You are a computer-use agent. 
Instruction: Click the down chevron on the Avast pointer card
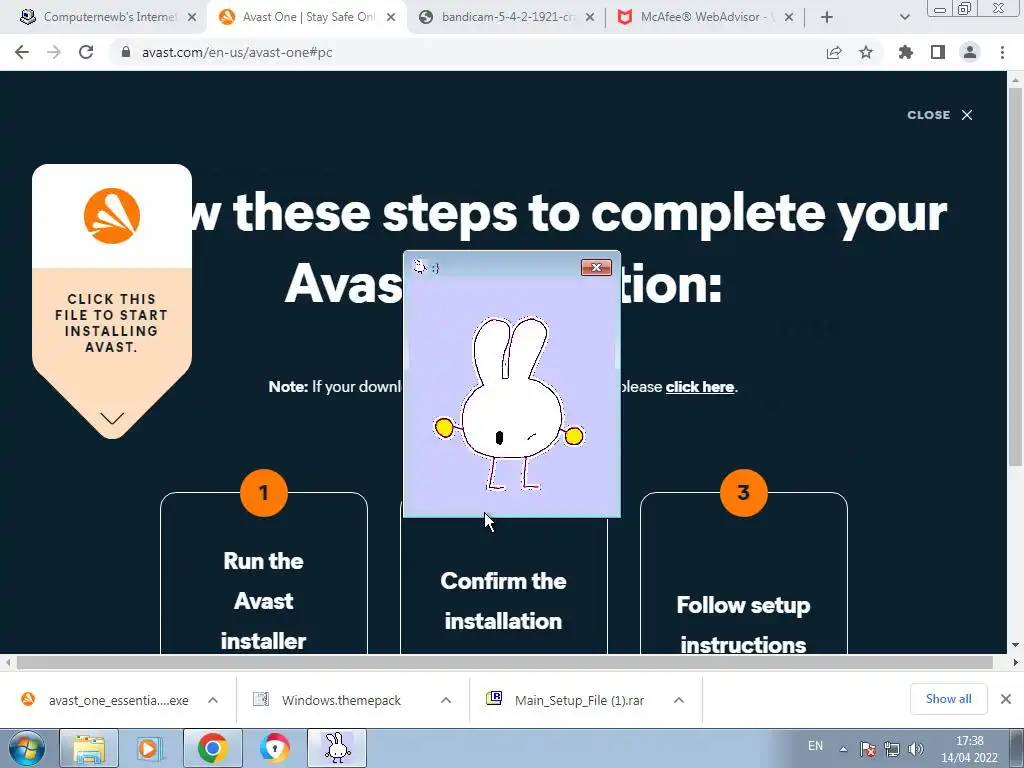112,418
